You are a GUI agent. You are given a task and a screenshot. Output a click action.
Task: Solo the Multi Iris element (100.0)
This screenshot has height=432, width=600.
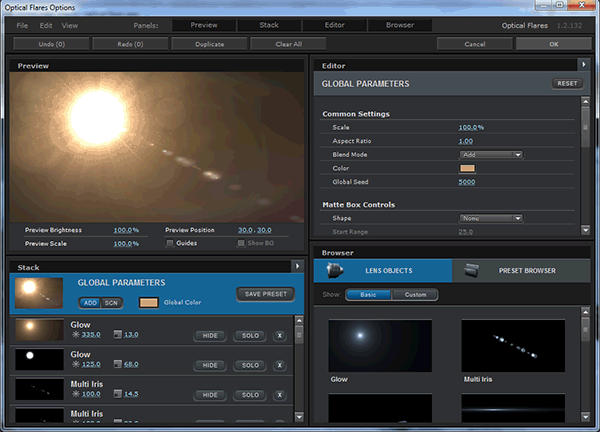250,395
